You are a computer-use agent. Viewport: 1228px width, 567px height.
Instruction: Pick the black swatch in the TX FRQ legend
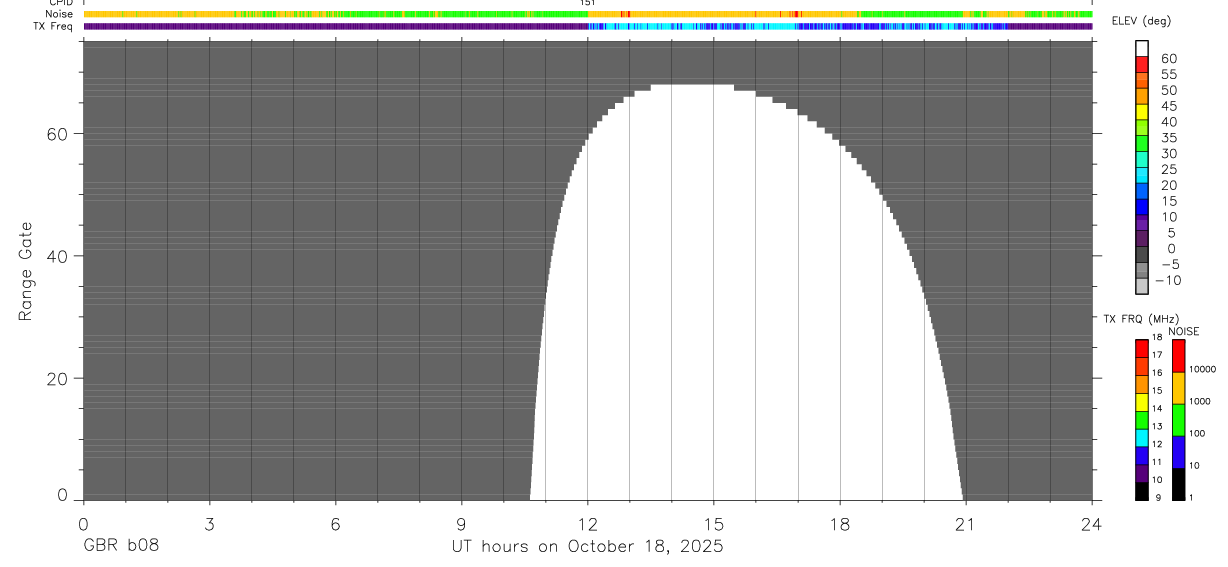[x=1141, y=491]
